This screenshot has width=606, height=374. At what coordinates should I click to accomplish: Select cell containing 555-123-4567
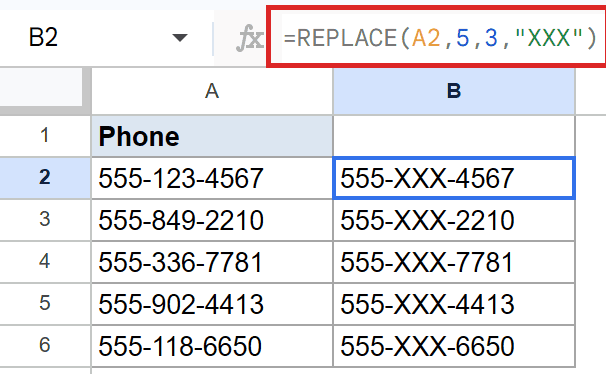(212, 178)
